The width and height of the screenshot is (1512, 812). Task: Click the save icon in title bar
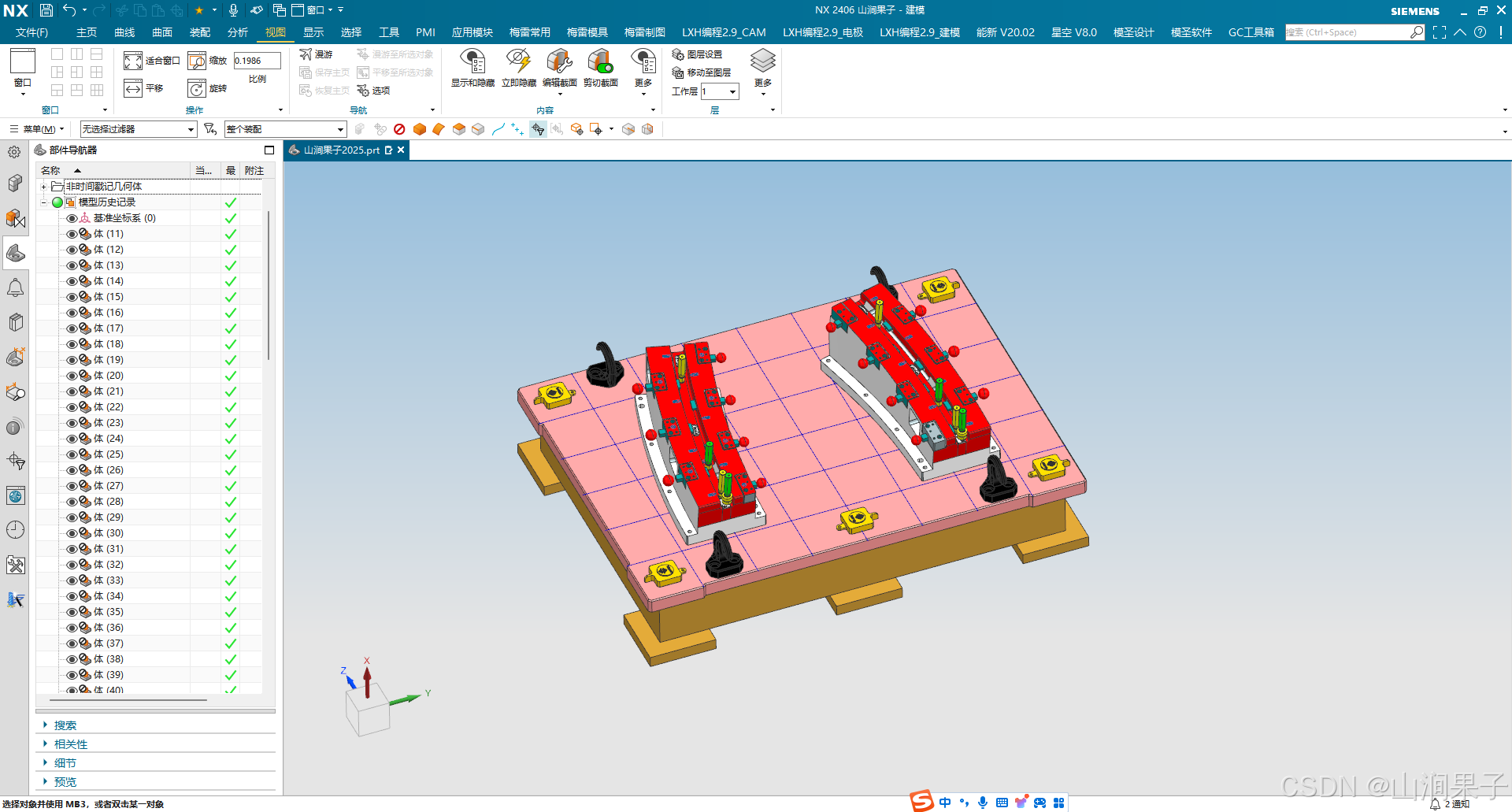click(46, 10)
